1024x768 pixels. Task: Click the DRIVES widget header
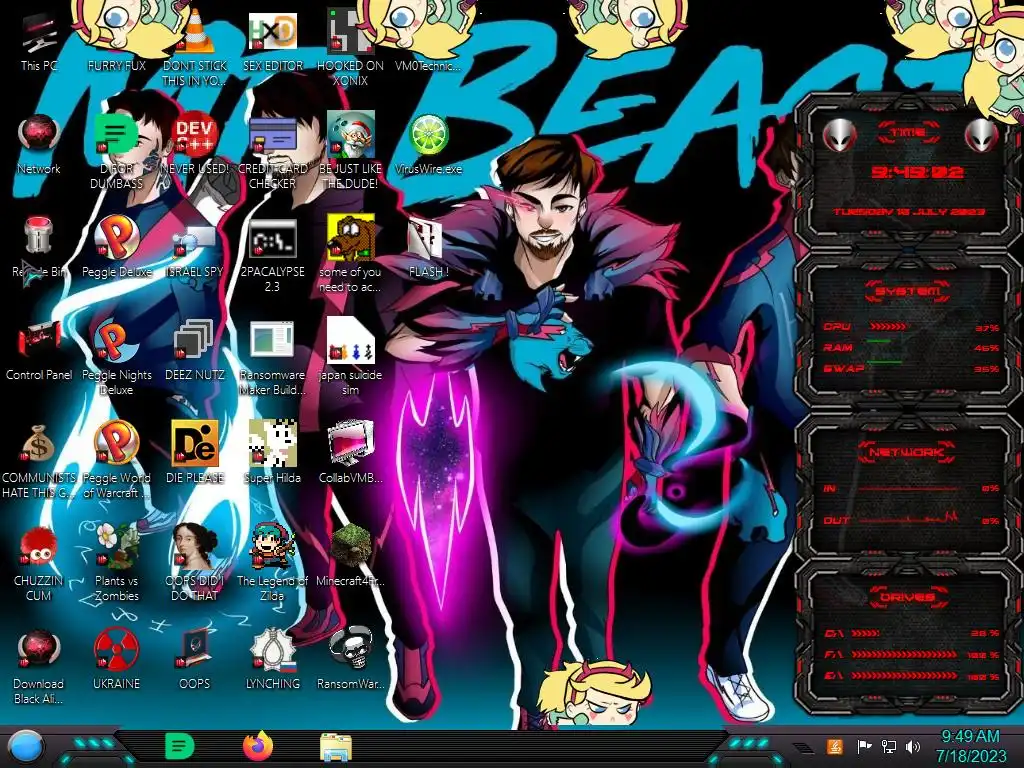(x=907, y=597)
